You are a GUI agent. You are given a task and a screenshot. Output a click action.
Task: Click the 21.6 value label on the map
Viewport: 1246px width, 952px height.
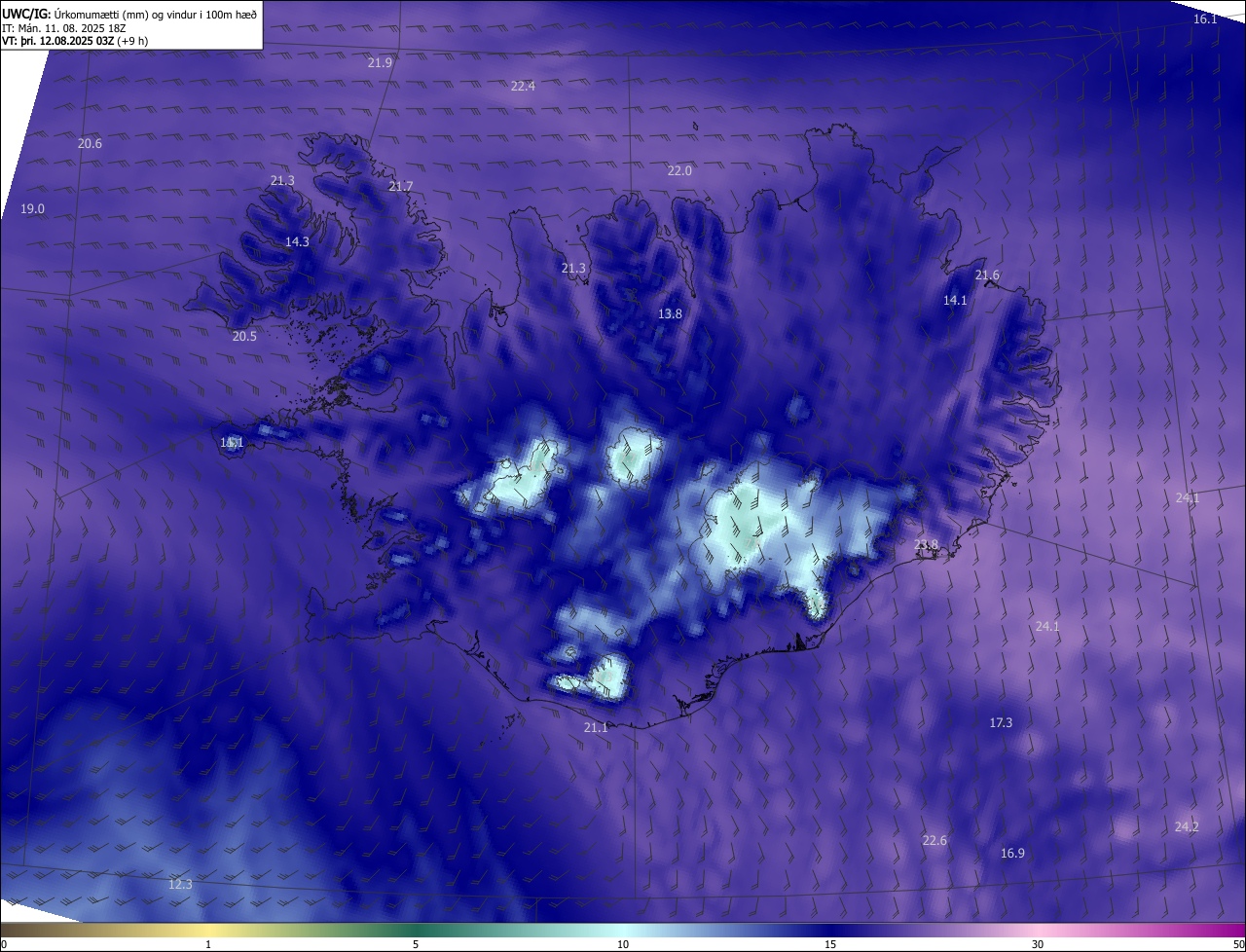[x=987, y=275]
